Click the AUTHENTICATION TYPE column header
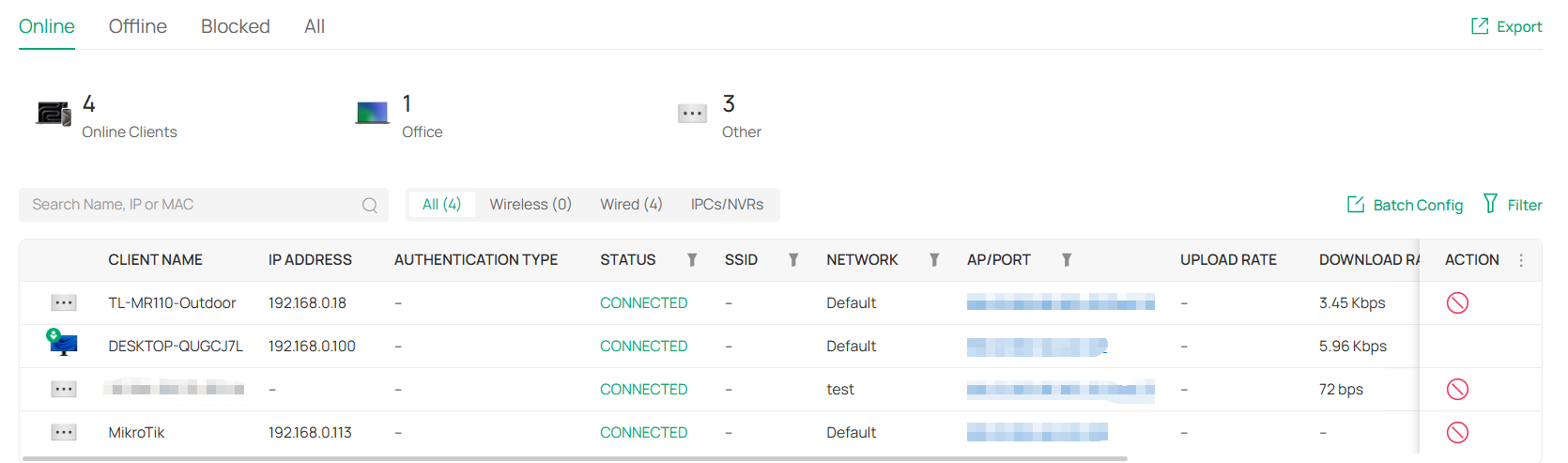This screenshot has height=463, width=1568. pos(476,260)
